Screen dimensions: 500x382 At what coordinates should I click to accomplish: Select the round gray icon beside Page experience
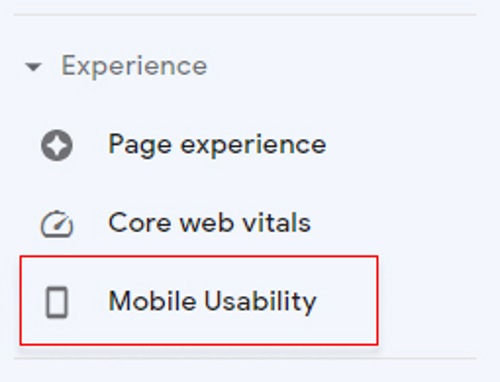tap(57, 145)
